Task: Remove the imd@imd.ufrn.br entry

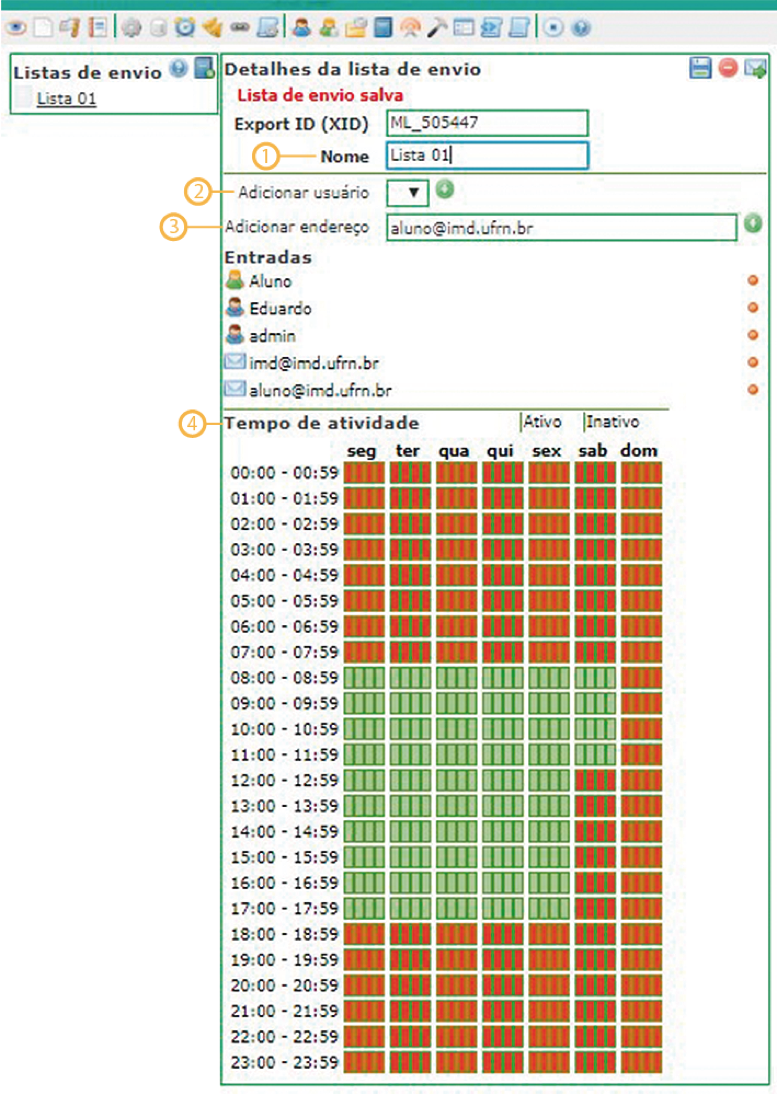Action: (753, 362)
